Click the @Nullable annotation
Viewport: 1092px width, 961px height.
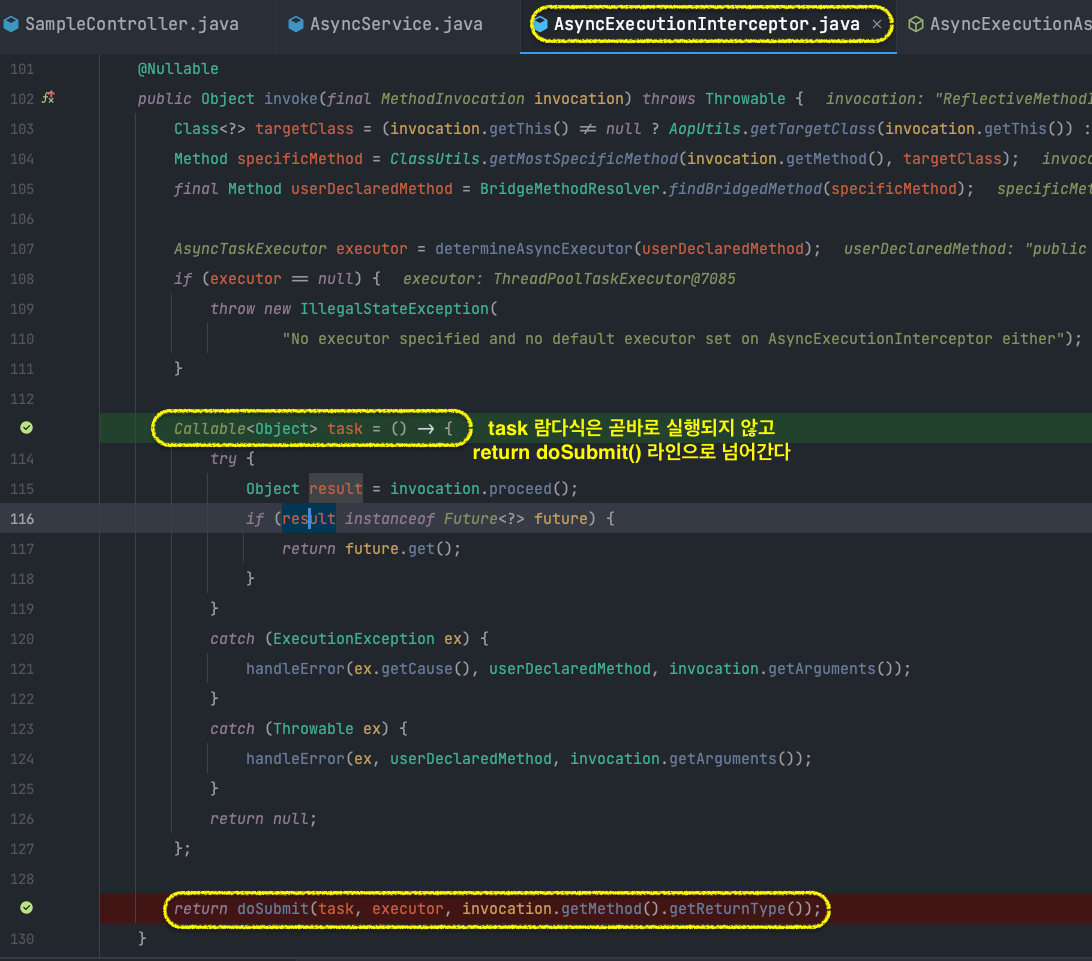tap(178, 69)
